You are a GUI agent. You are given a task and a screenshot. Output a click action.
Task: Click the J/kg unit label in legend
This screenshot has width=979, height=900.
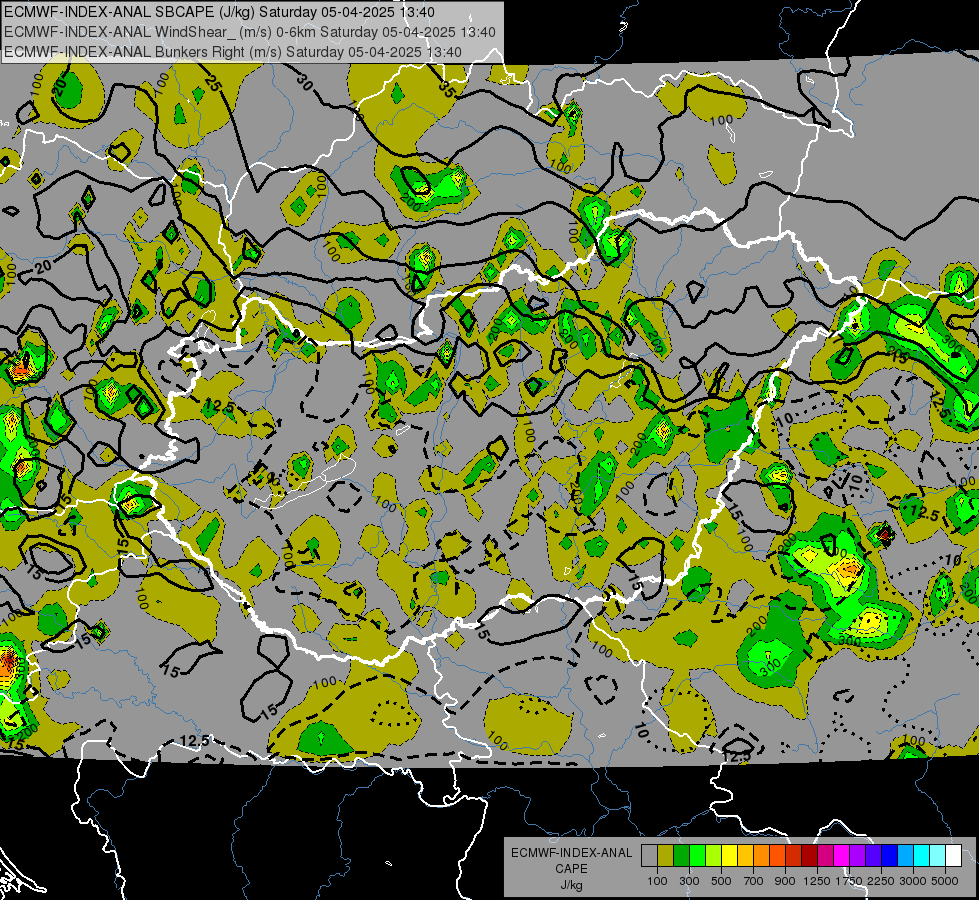point(571,885)
